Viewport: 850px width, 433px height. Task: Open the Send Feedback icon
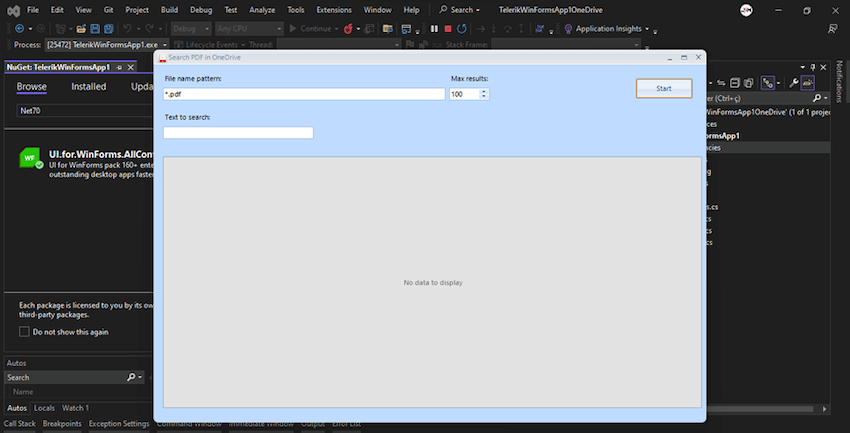coord(833,29)
